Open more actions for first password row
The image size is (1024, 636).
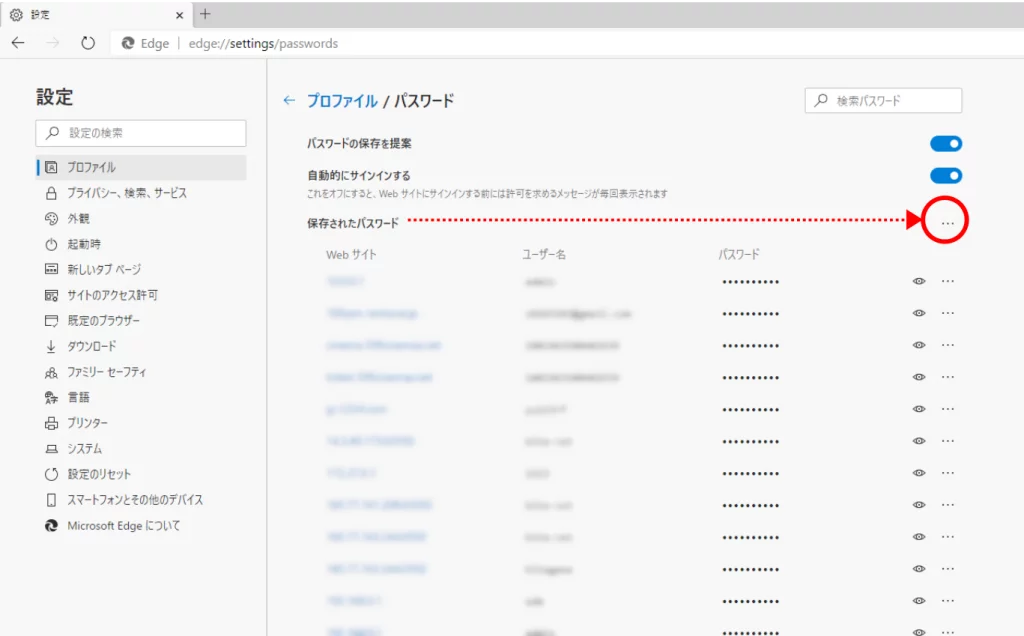point(948,282)
